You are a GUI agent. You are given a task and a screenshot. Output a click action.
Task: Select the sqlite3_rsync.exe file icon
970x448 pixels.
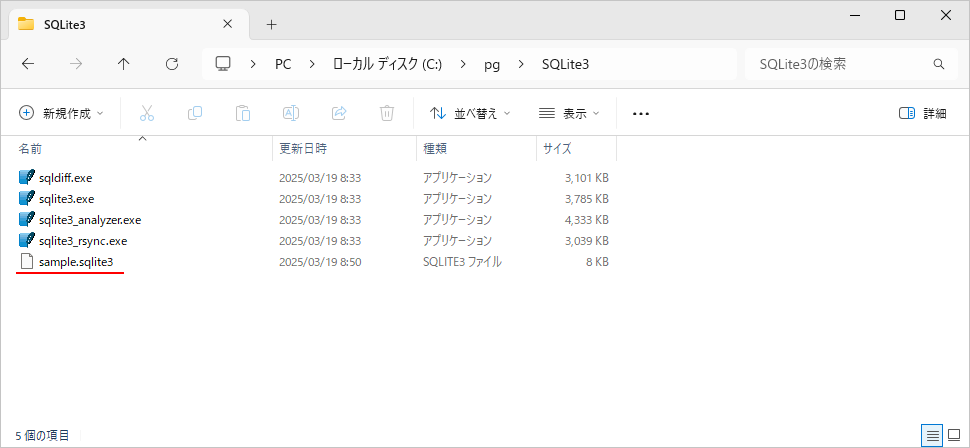click(27, 241)
